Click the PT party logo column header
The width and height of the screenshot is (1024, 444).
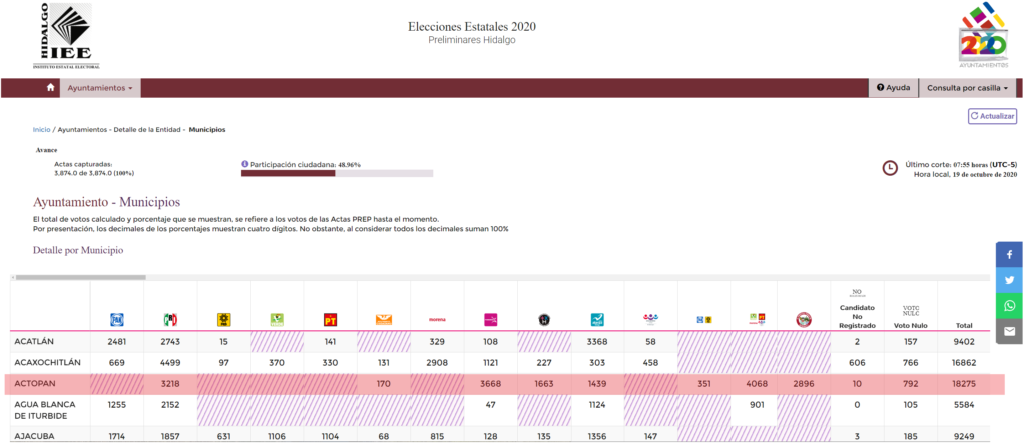pyautogui.click(x=331, y=320)
